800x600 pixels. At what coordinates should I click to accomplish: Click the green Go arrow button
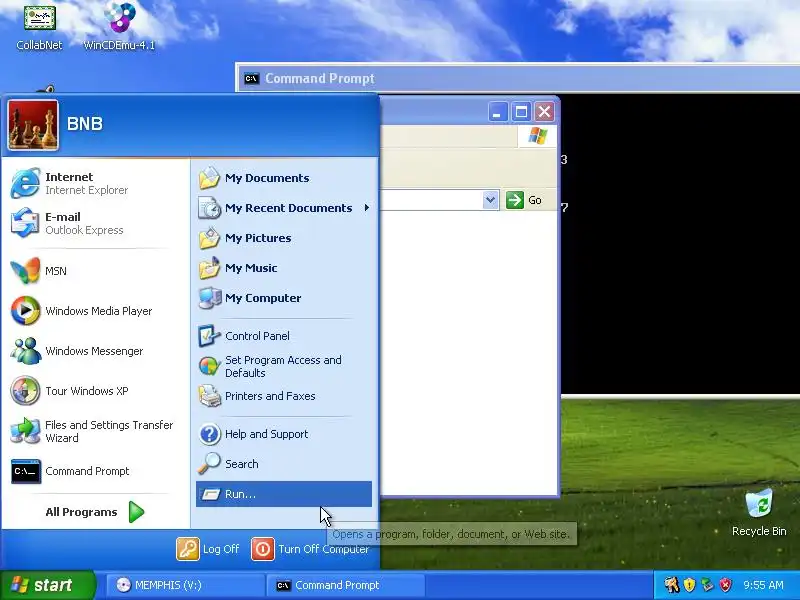(x=515, y=200)
